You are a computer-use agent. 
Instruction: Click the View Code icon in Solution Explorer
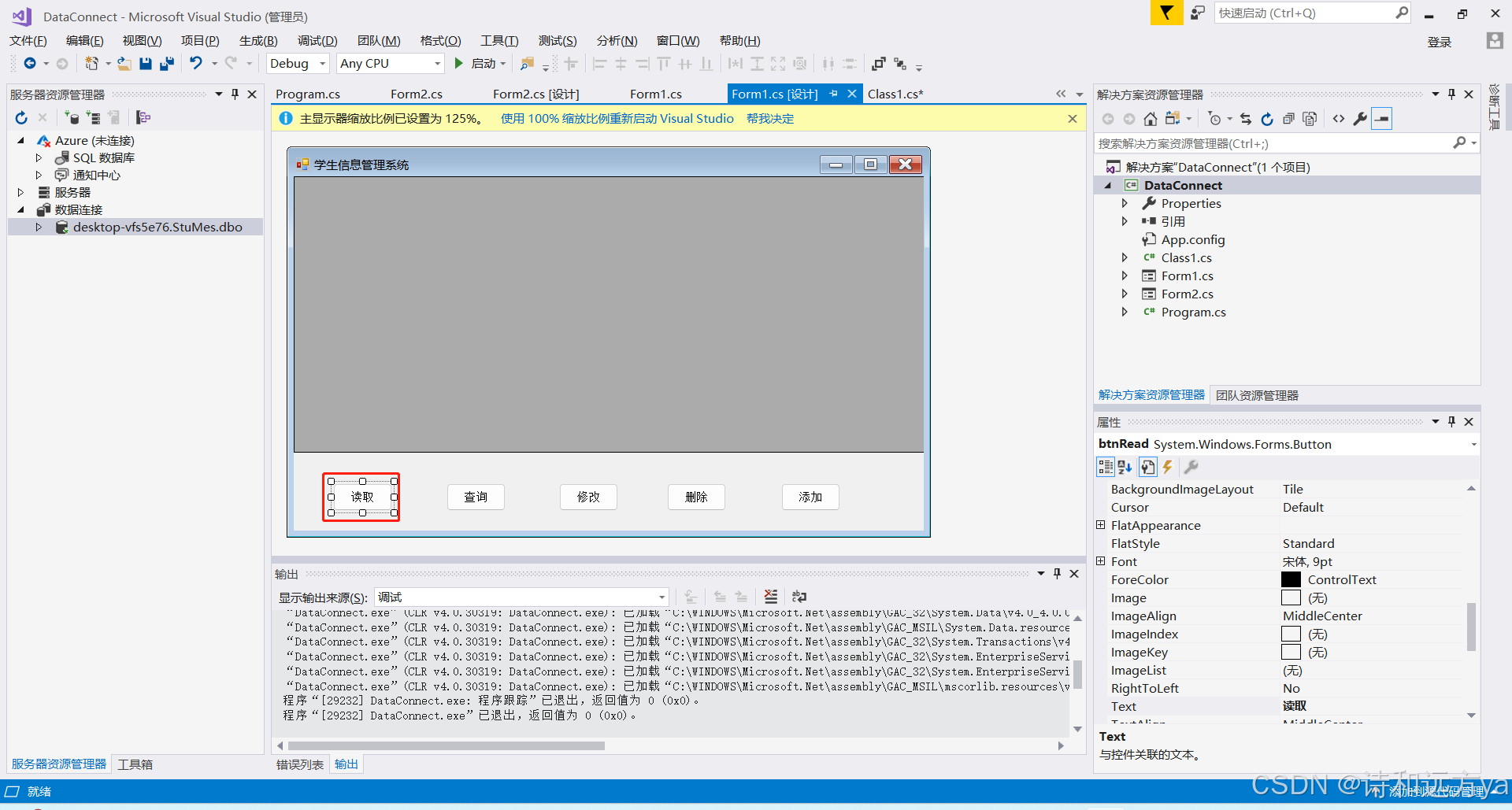point(1339,119)
